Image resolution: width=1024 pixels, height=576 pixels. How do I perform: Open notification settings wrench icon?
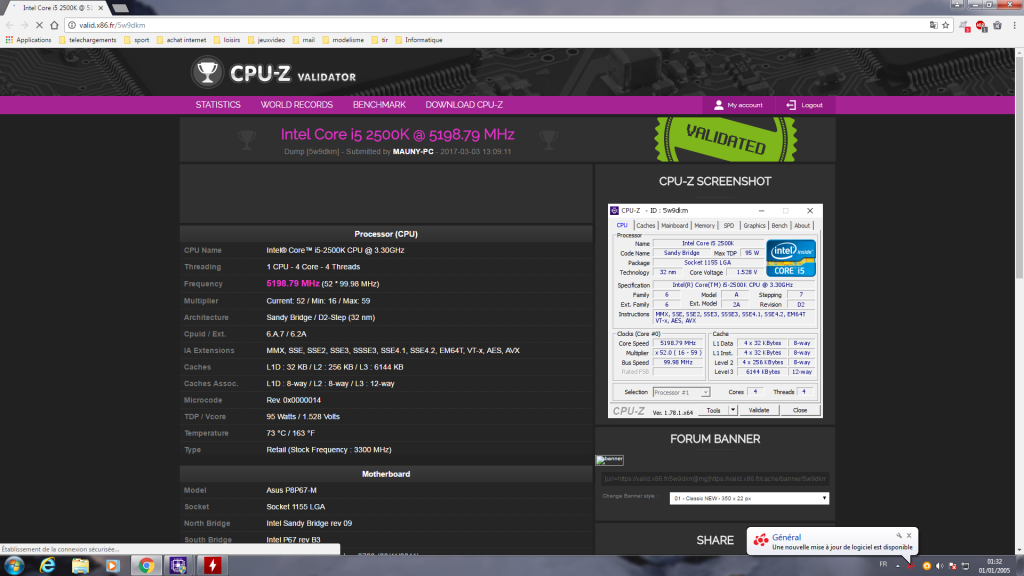pos(899,536)
